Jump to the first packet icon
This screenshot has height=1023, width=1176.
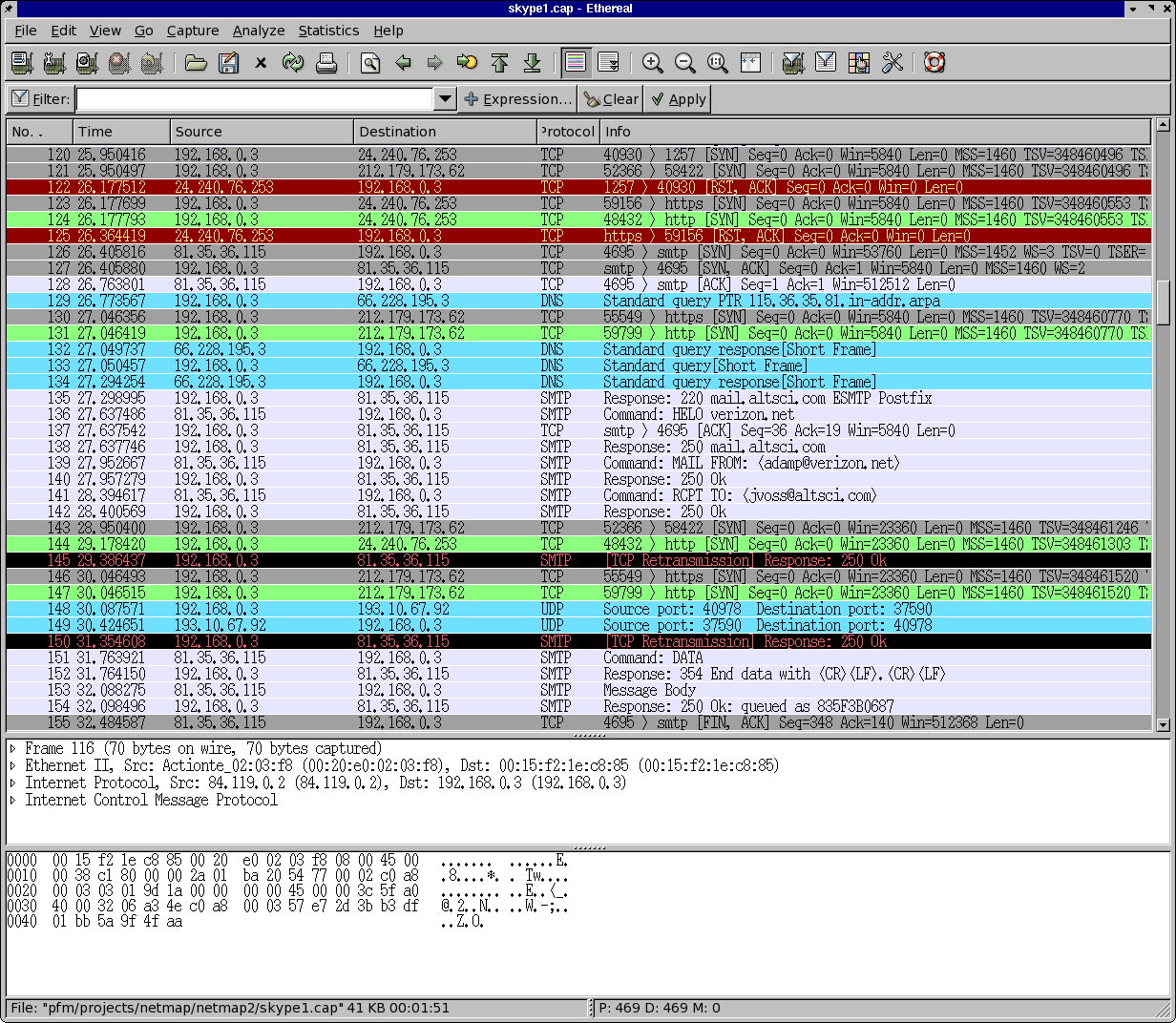click(499, 63)
